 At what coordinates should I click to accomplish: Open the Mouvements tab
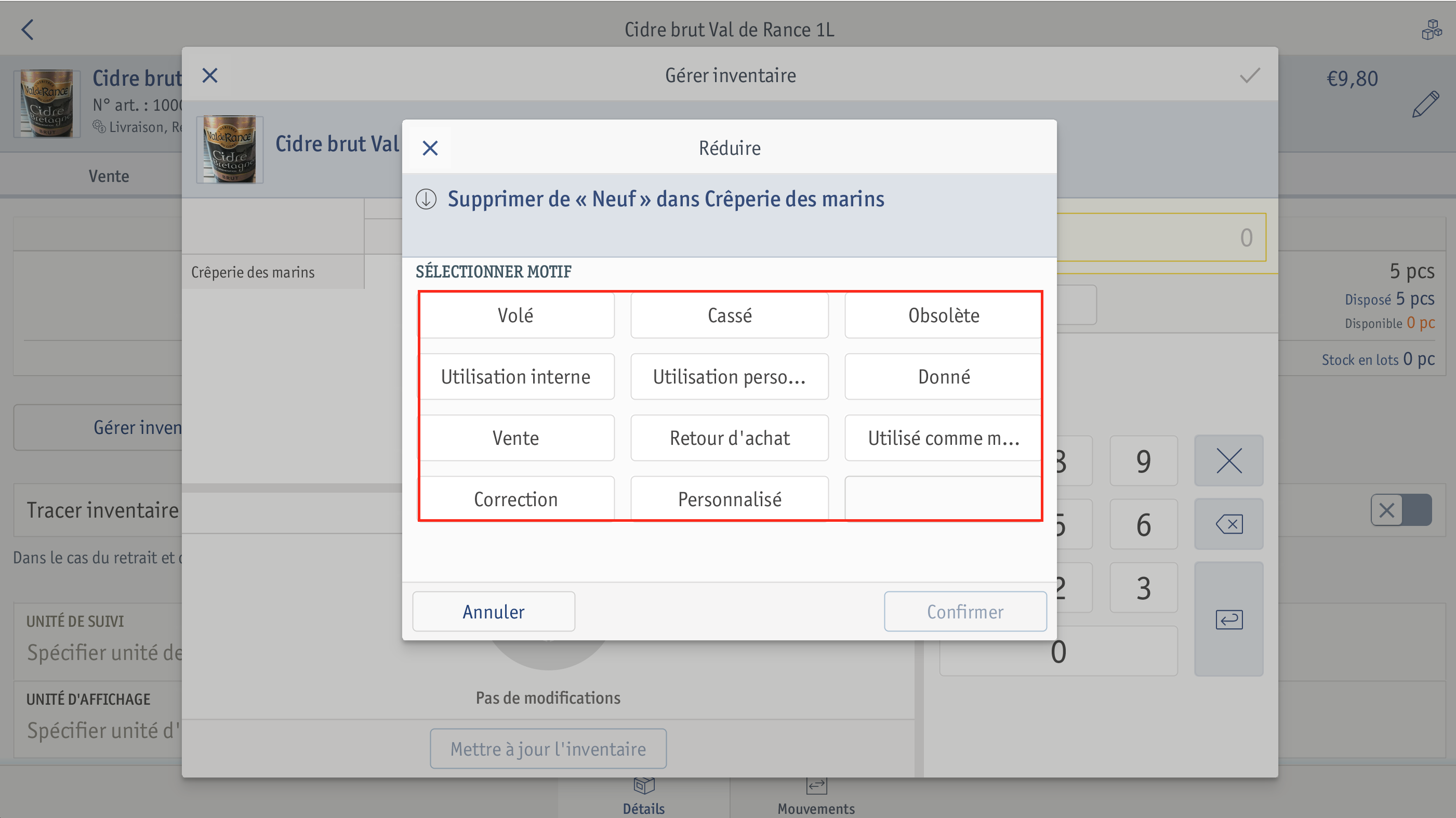pyautogui.click(x=816, y=797)
